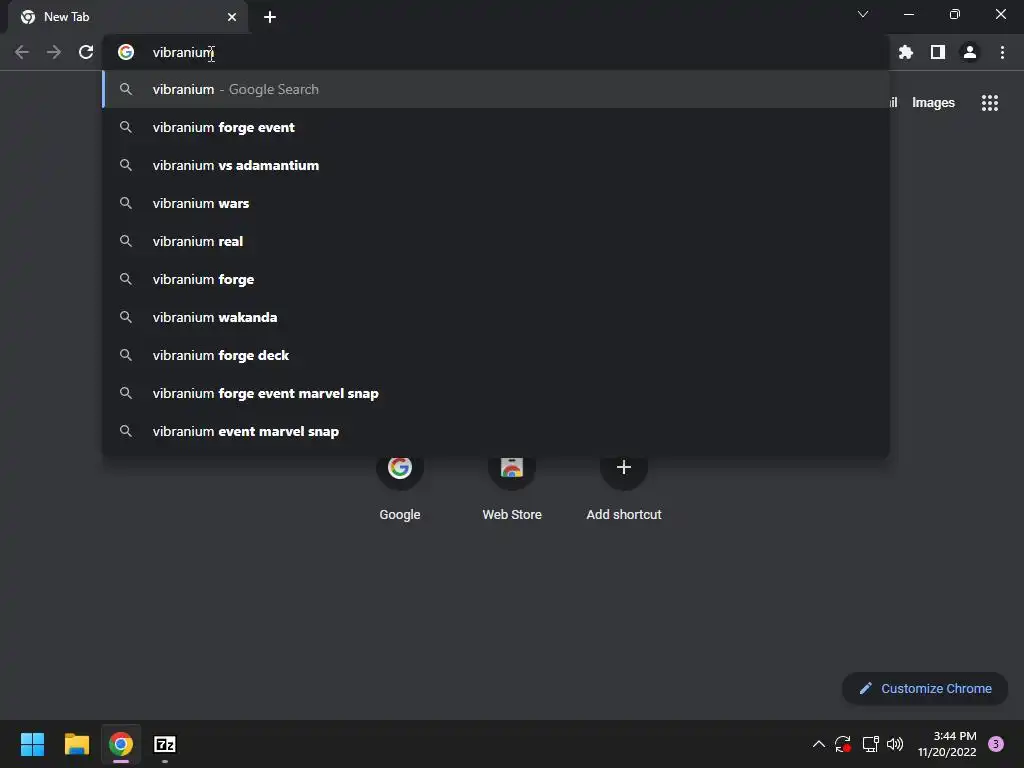Select 'vibranium forge event marvel snap' suggestion

(x=496, y=393)
